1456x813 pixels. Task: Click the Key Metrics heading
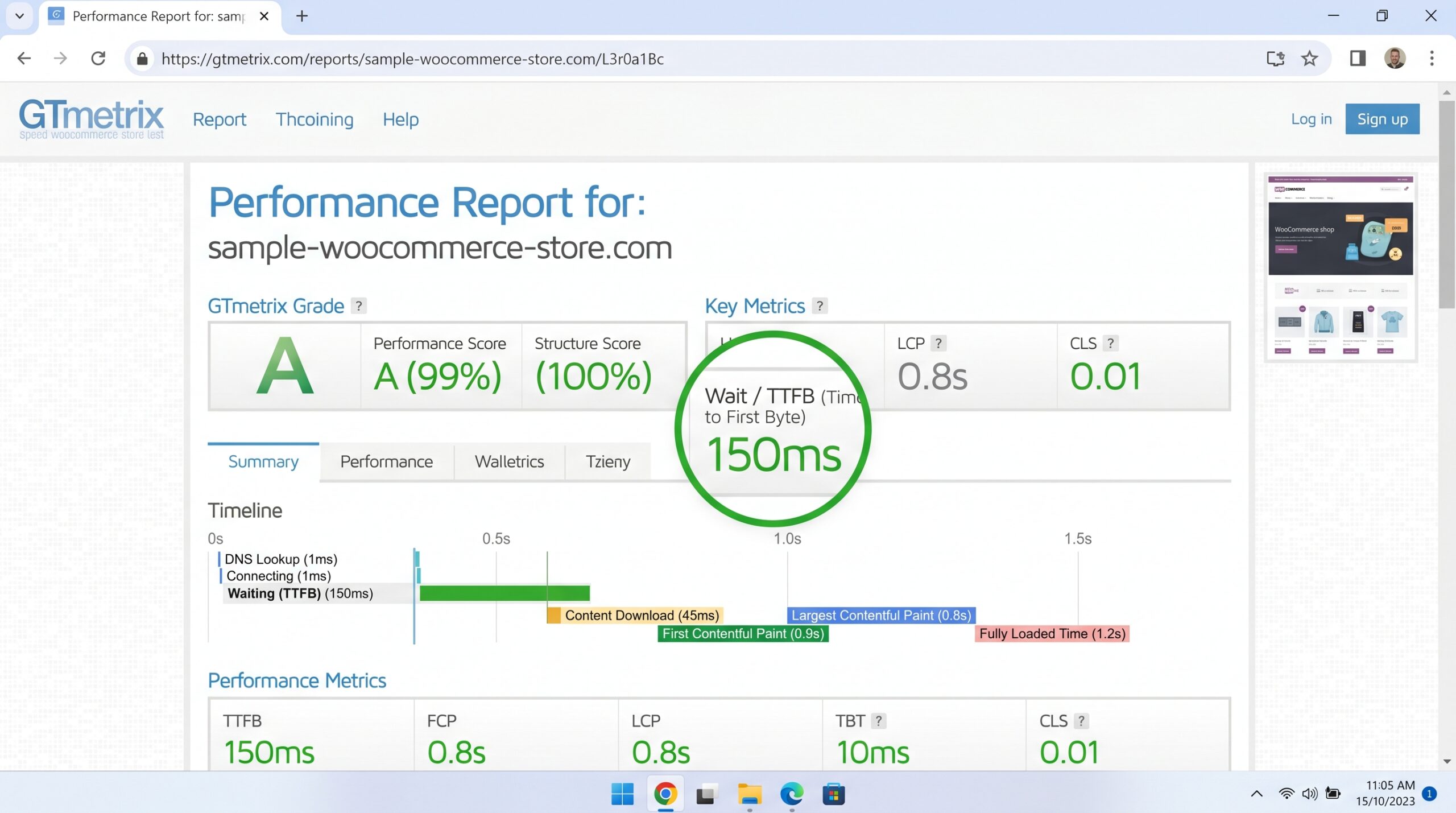click(x=755, y=306)
